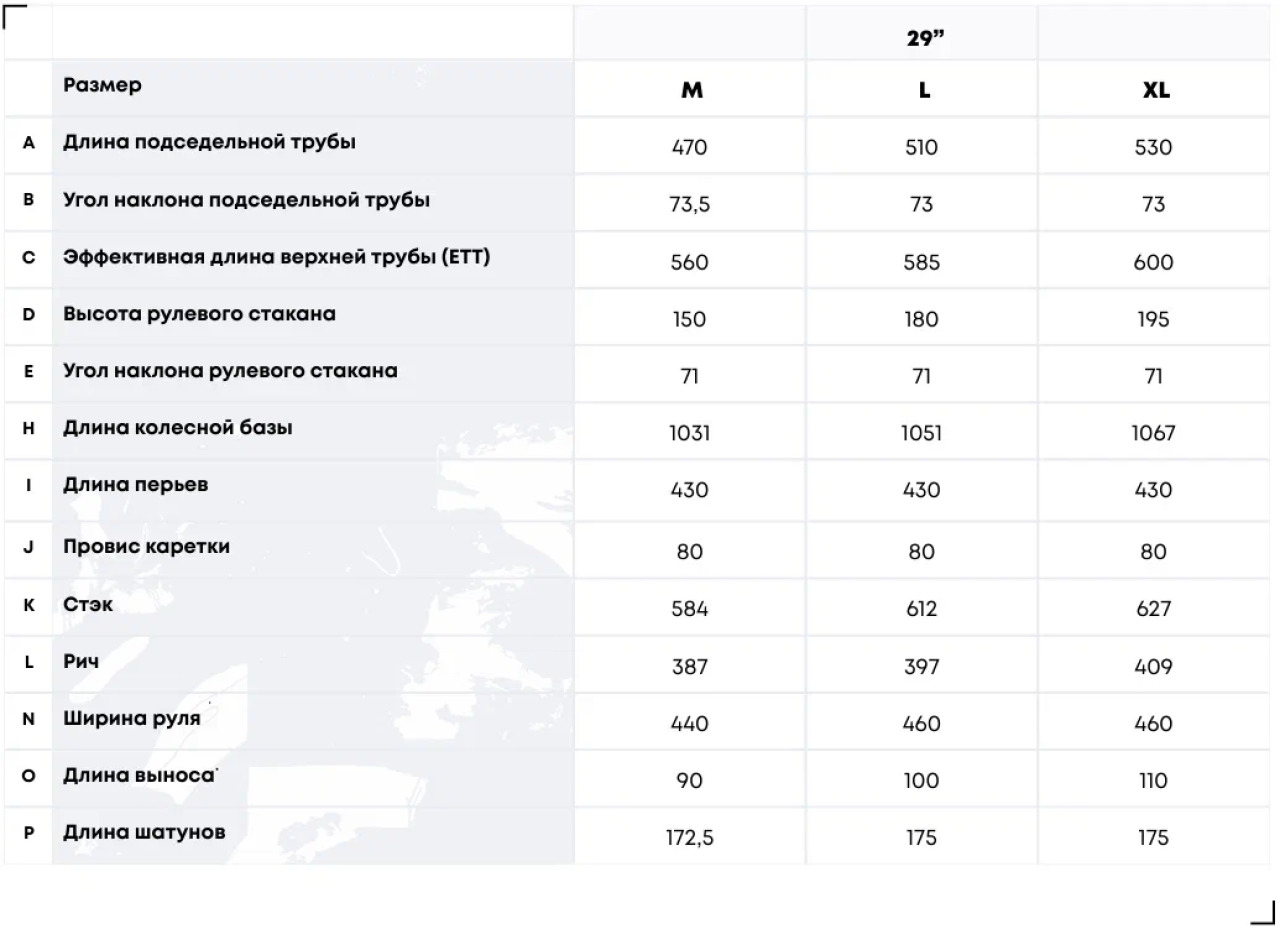1280x929 pixels.
Task: Click the 600 ETT value for XL
Action: (1153, 262)
